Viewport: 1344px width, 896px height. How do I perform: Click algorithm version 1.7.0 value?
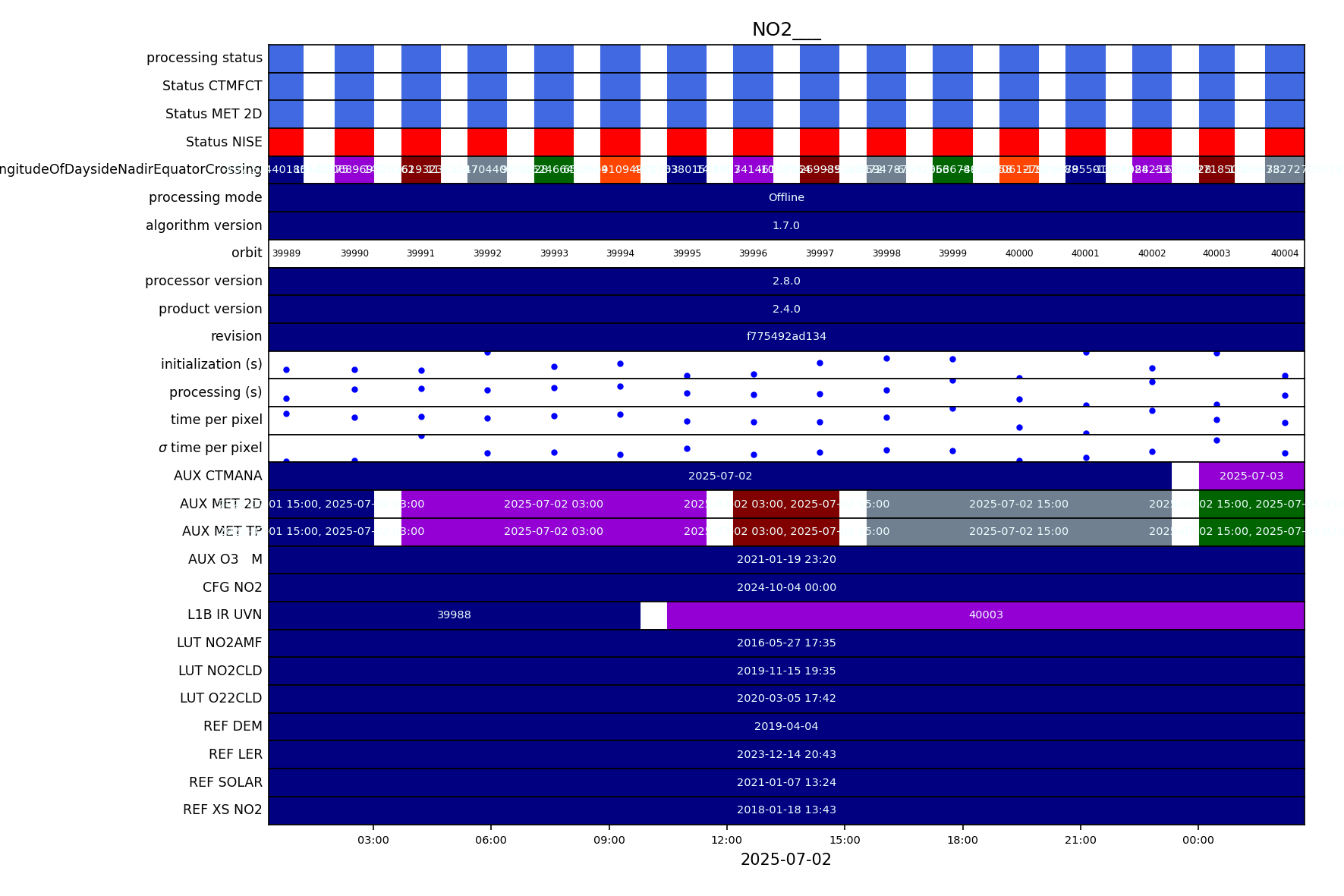pos(785,226)
